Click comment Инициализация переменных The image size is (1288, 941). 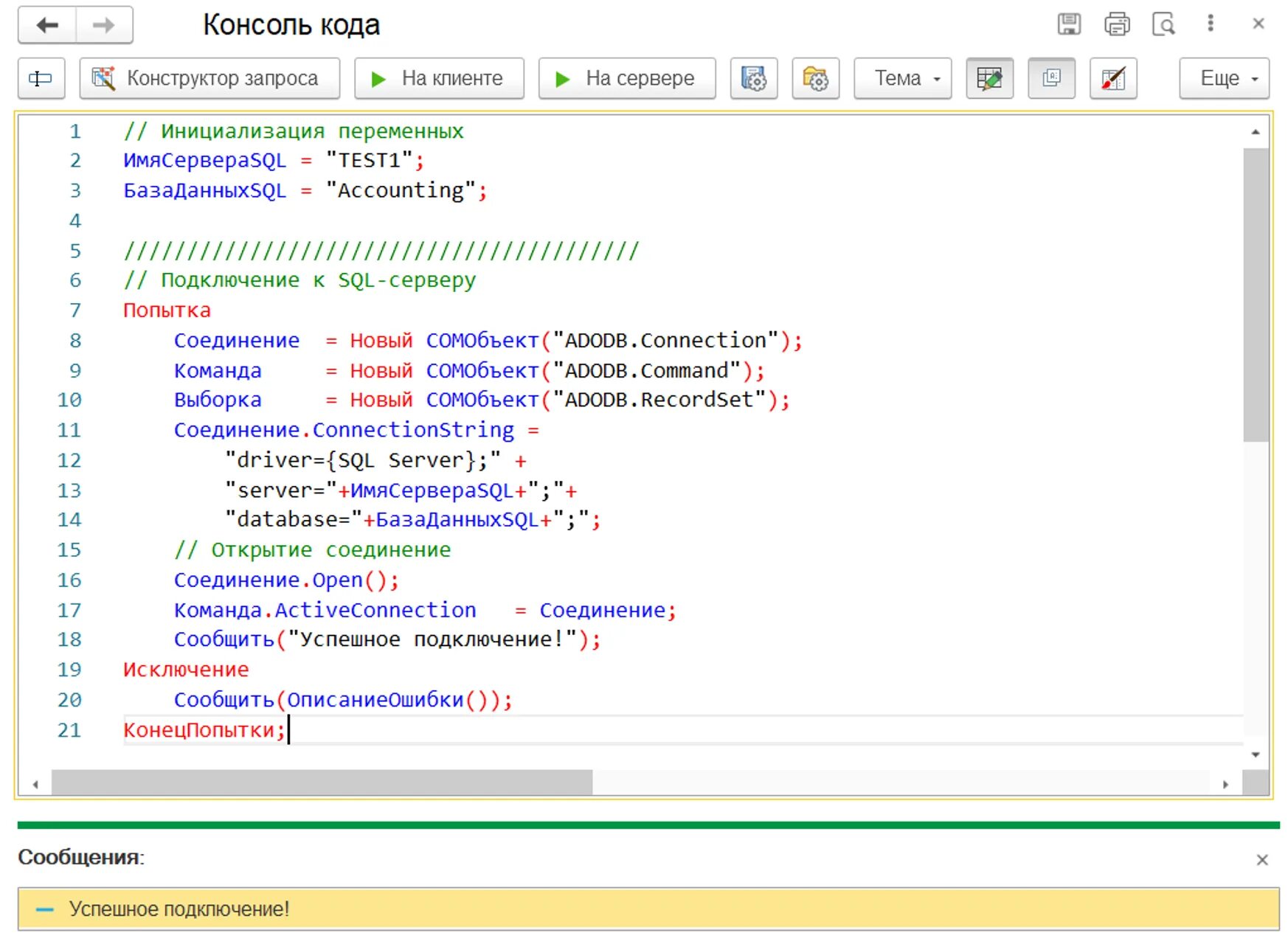tap(294, 131)
